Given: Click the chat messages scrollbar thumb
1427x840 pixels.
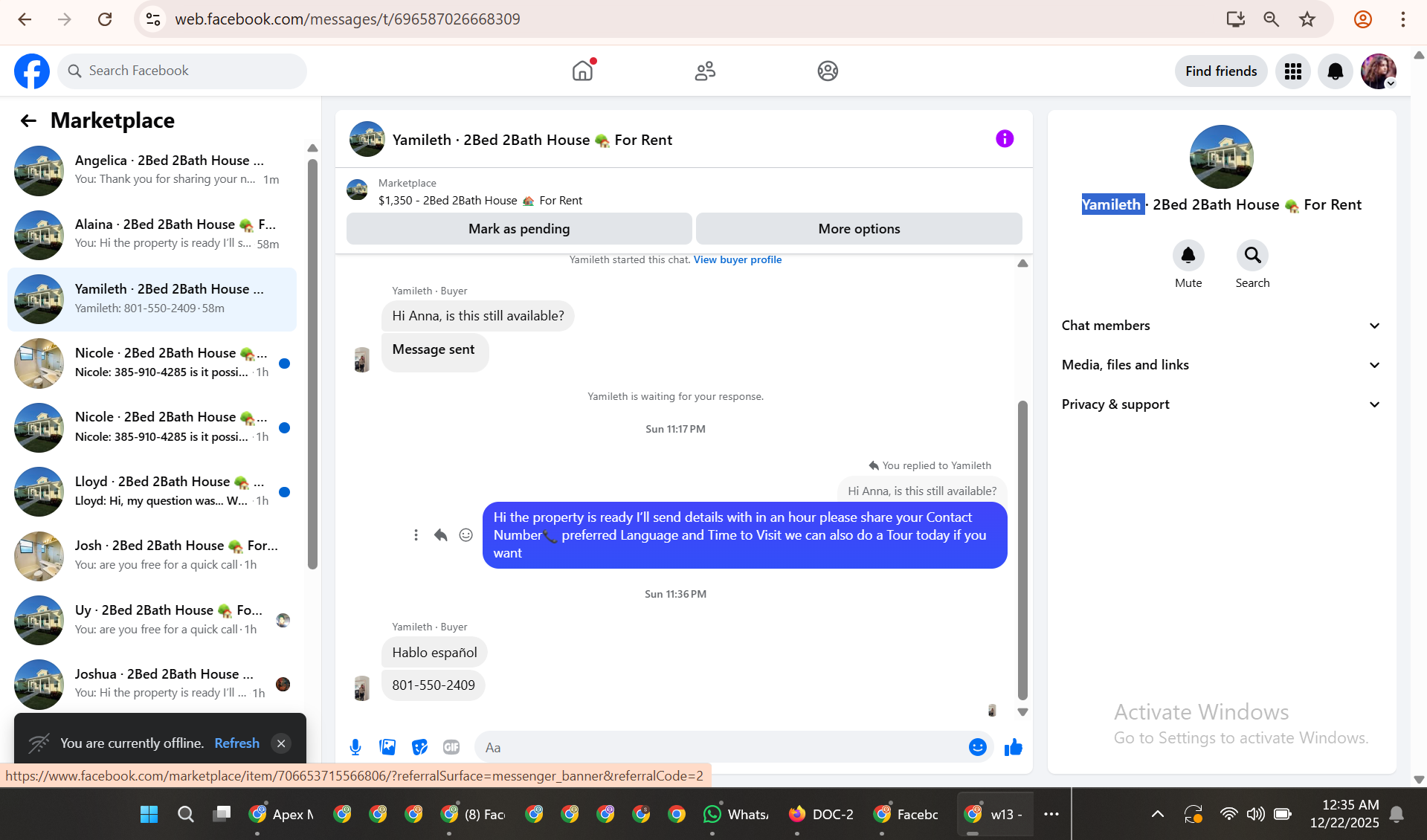Looking at the screenshot, I should (x=1022, y=550).
